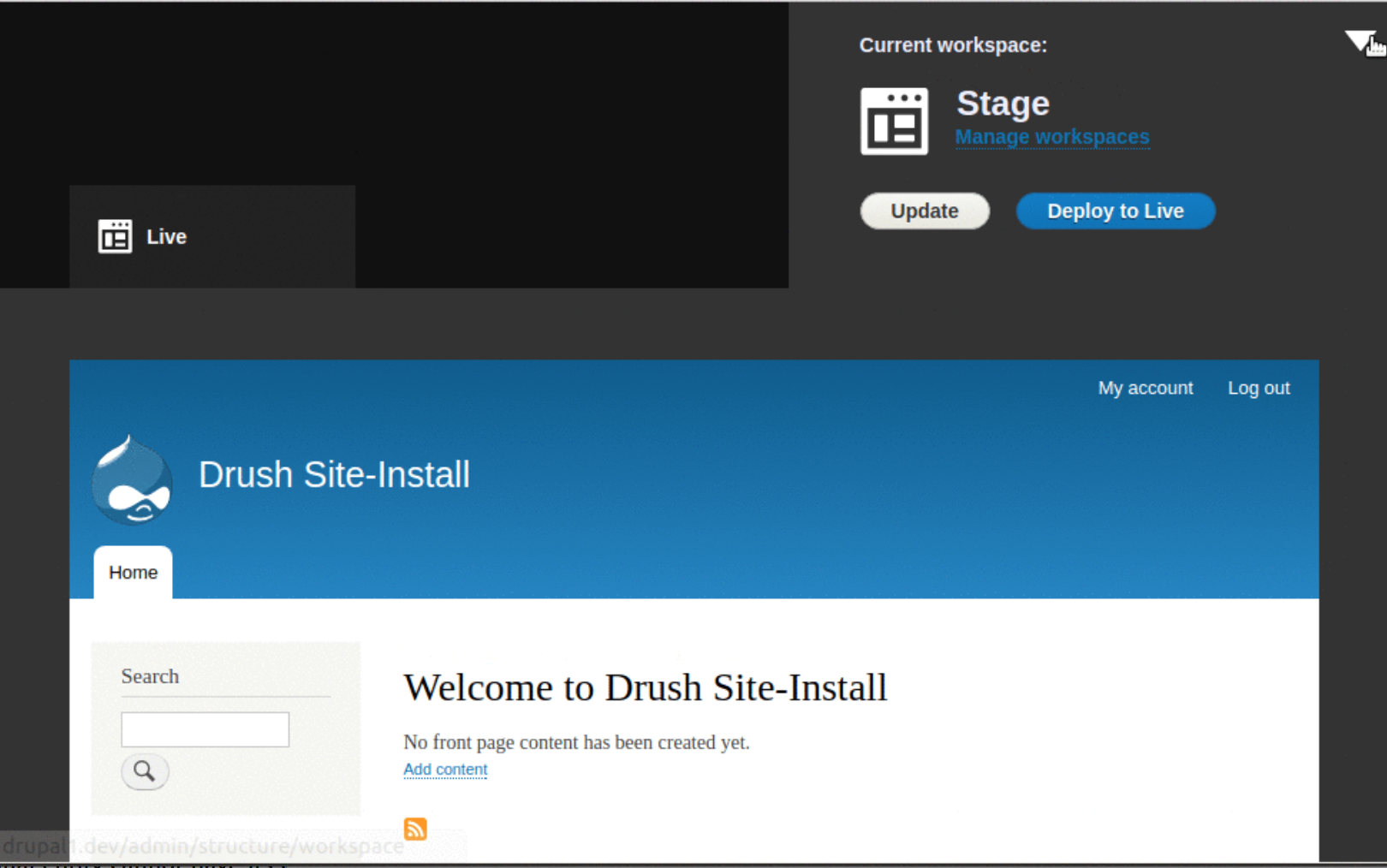Collapse the workspace toolbar with the triangle toggle
Viewport: 1387px width, 868px height.
1358,40
